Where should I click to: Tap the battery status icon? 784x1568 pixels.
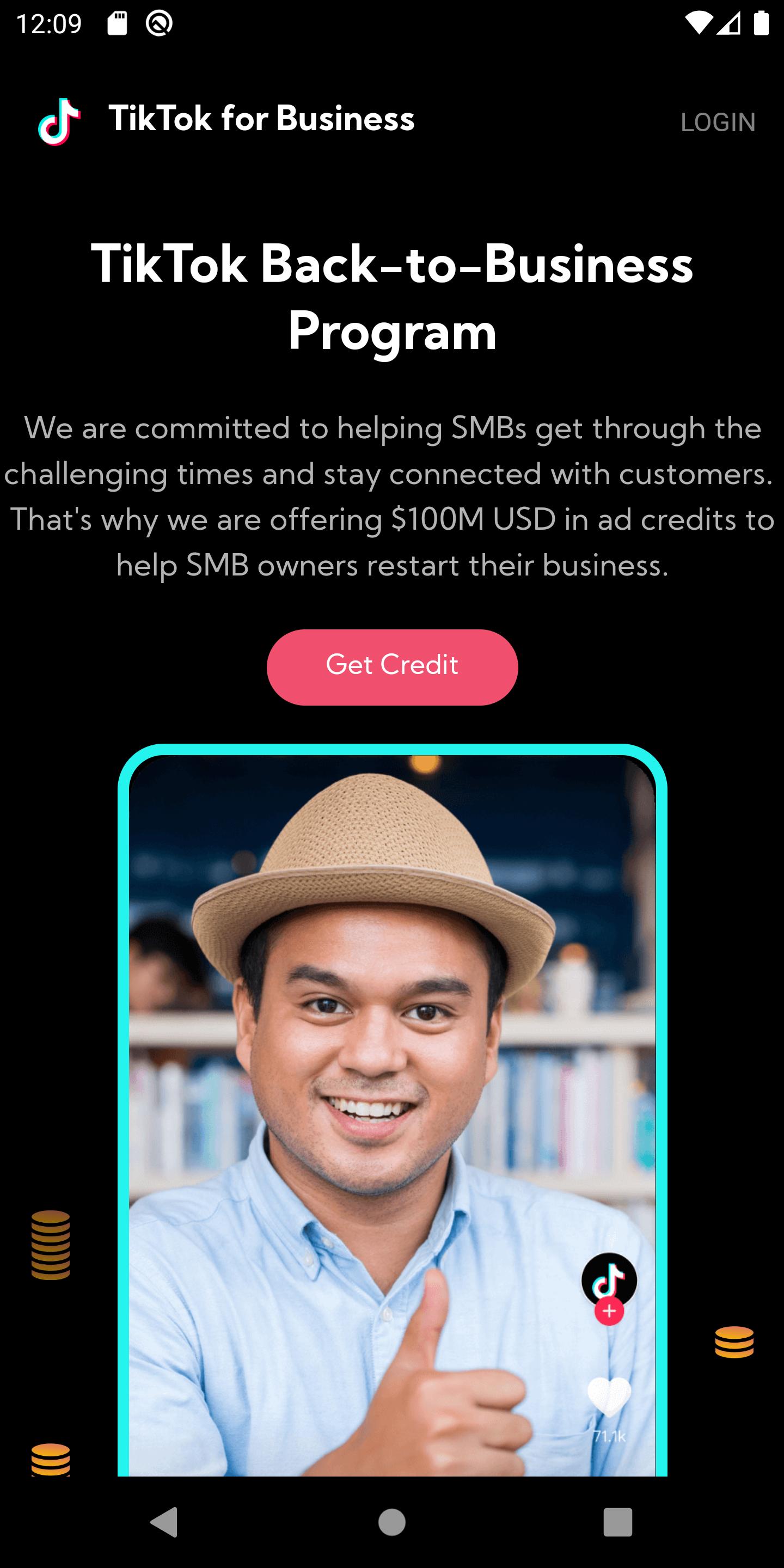(761, 24)
